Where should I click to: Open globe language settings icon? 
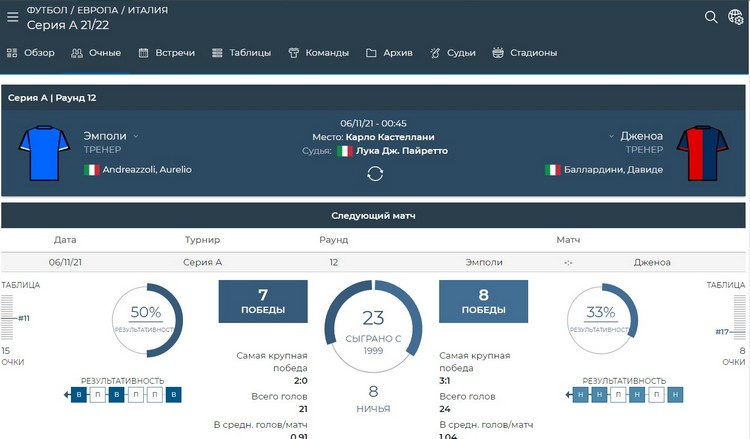click(x=735, y=17)
